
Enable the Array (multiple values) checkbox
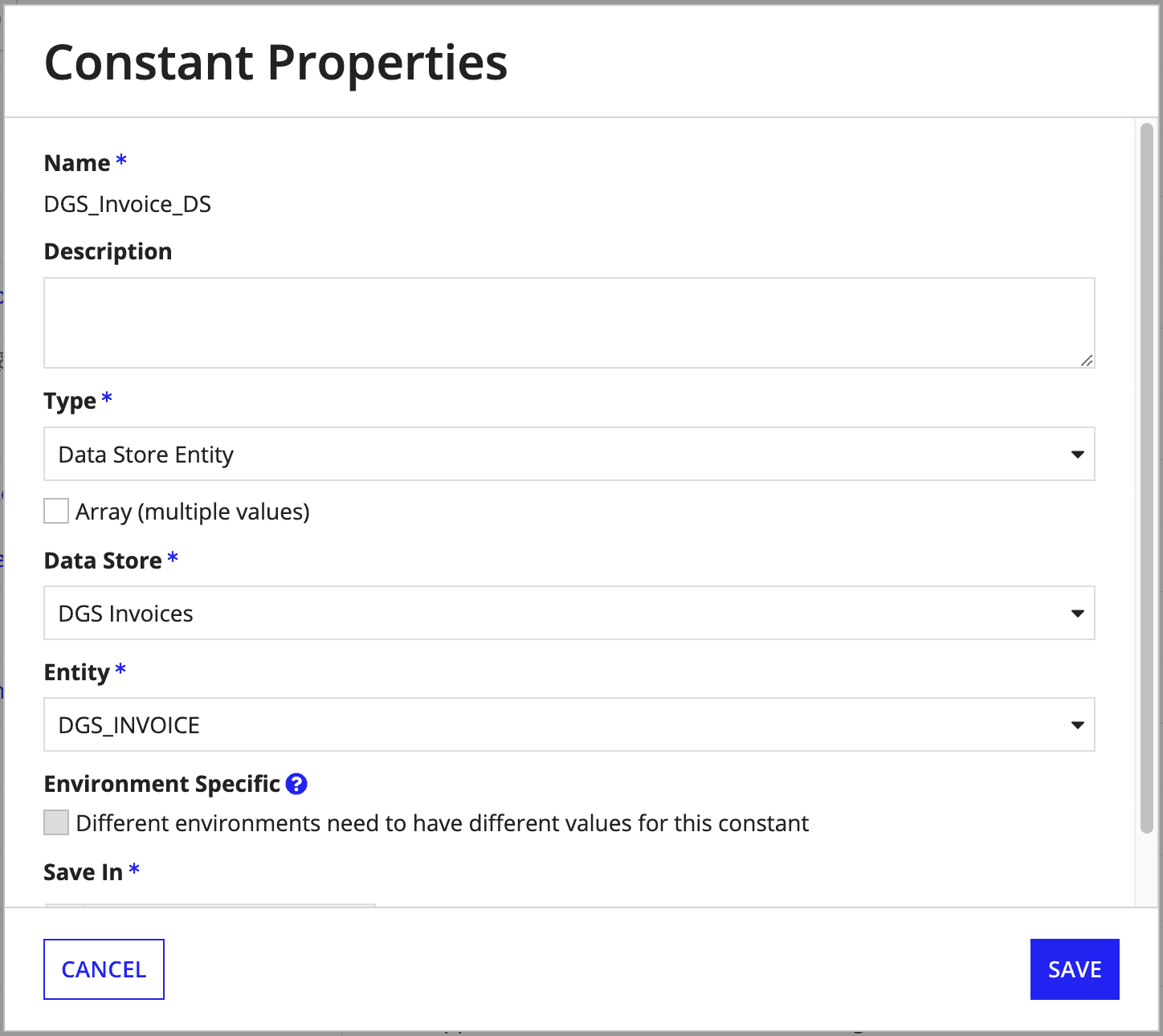(56, 512)
